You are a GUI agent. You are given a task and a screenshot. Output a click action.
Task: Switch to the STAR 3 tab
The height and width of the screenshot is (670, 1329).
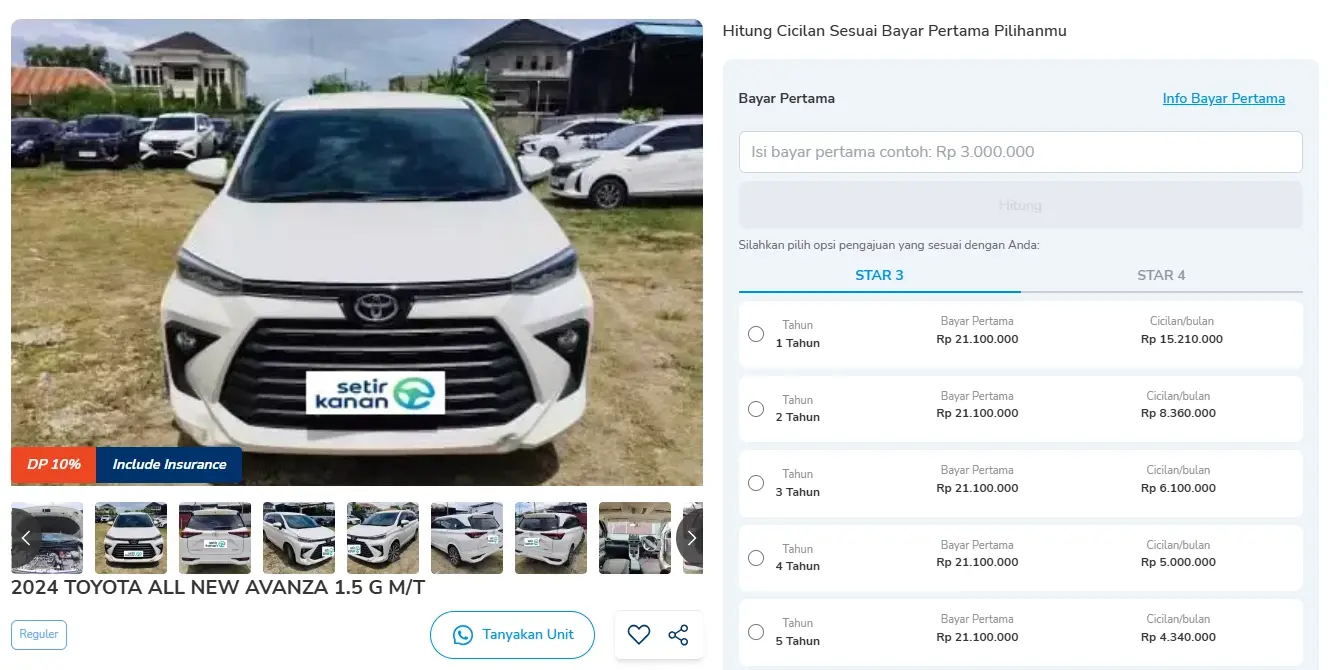[879, 275]
